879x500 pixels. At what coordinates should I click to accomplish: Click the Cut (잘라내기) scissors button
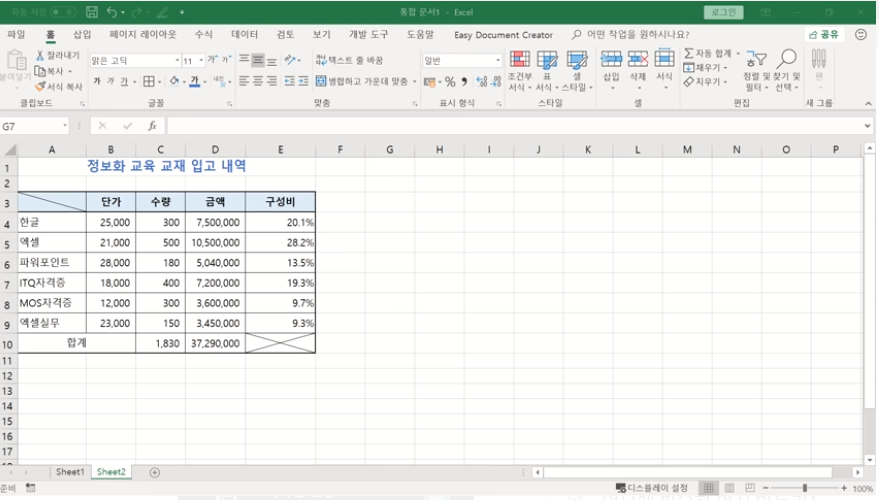(58, 55)
